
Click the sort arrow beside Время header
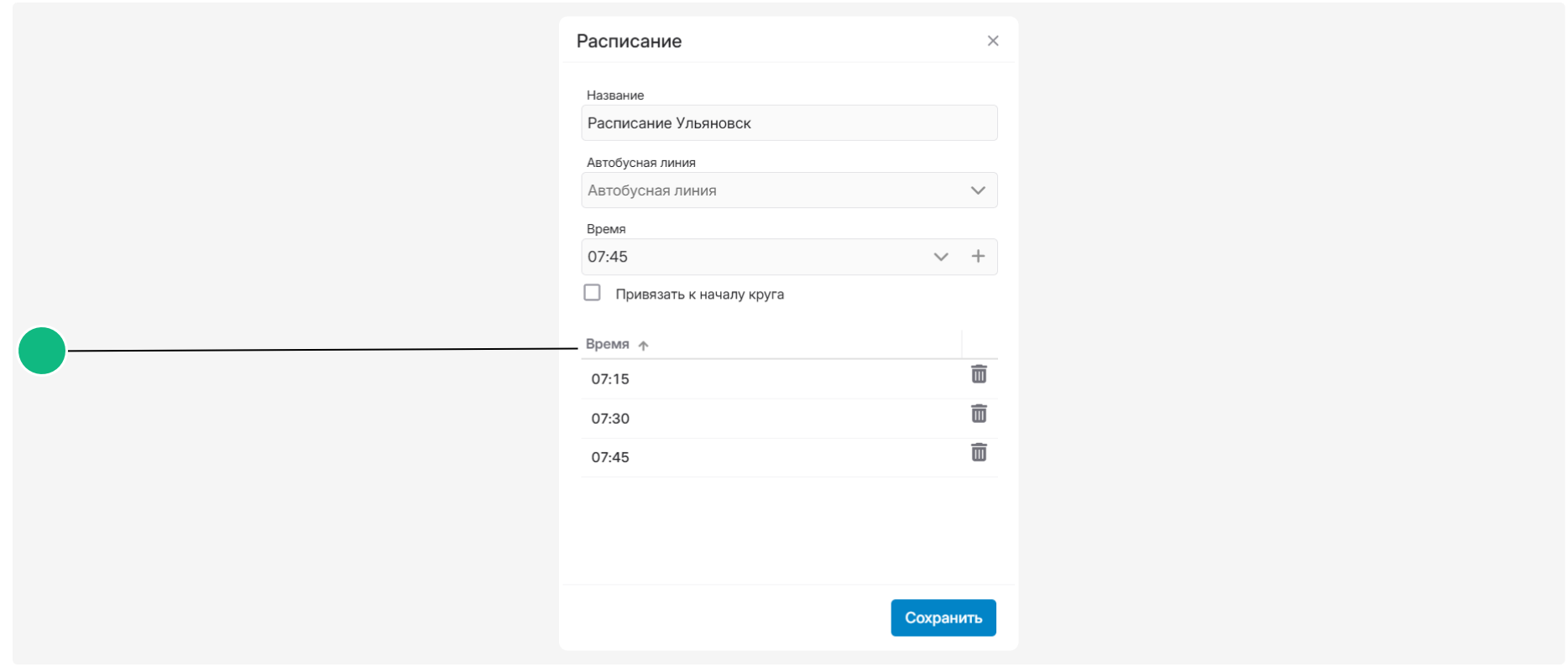643,345
